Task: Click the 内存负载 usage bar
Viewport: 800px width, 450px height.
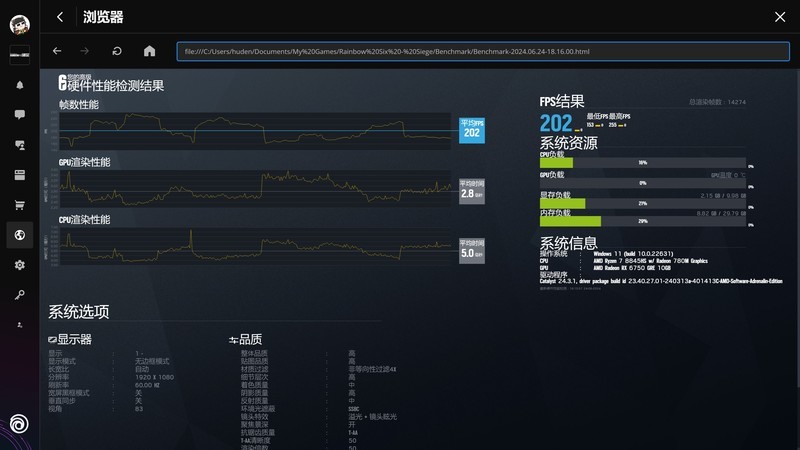Action: [643, 221]
